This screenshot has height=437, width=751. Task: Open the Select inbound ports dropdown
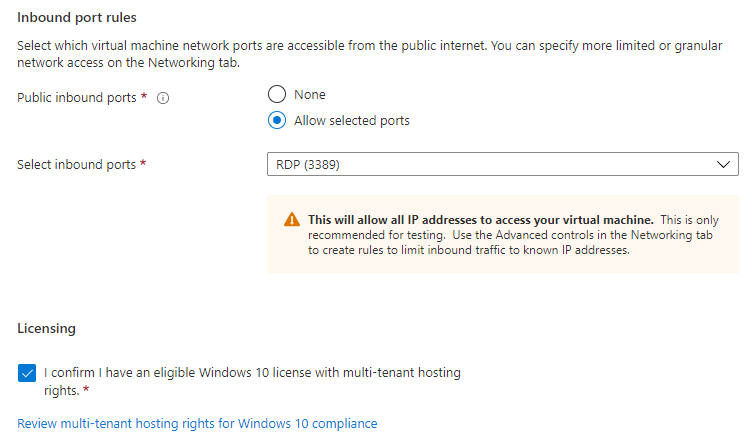502,164
